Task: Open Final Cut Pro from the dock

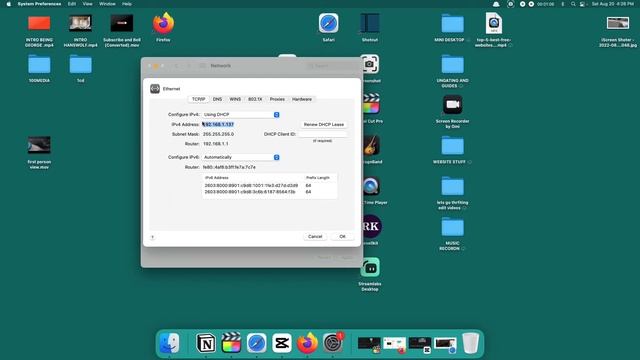Action: pos(231,343)
